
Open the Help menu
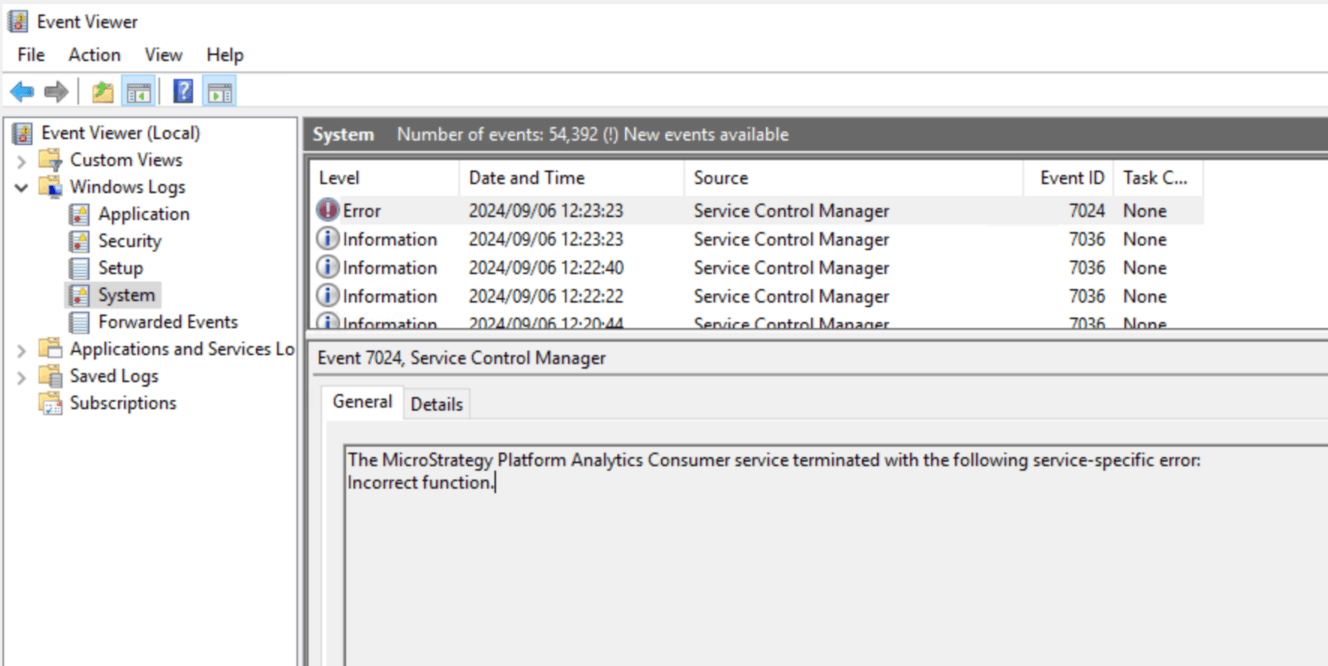click(x=225, y=55)
